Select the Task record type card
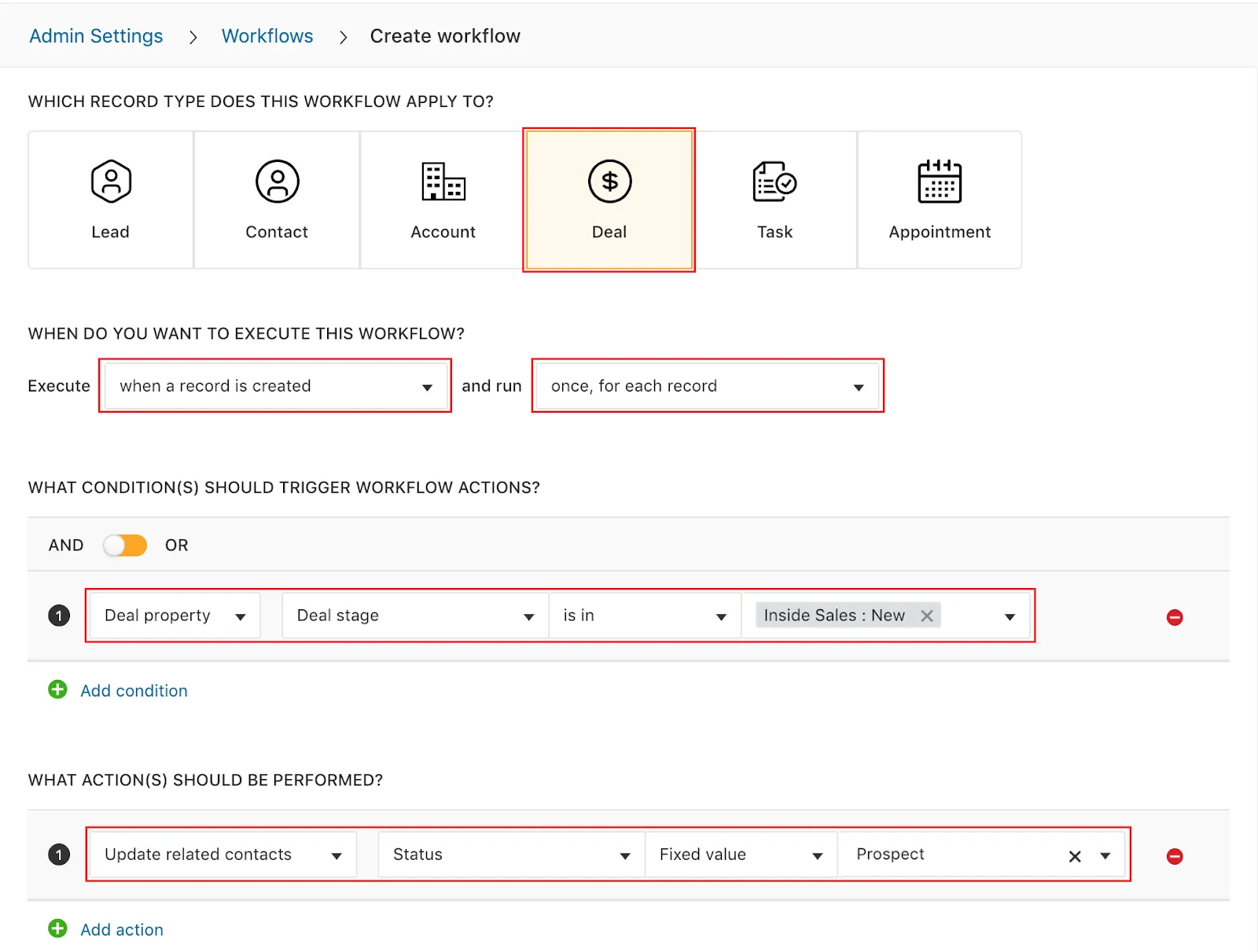This screenshot has width=1258, height=952. point(774,200)
